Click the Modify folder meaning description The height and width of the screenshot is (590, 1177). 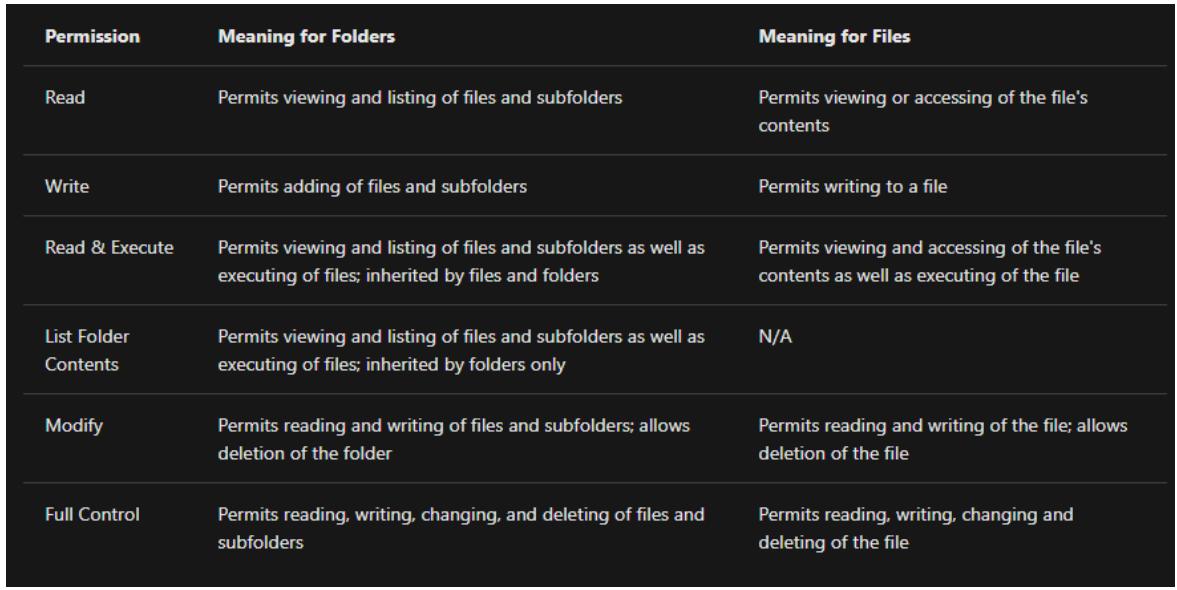coord(453,439)
